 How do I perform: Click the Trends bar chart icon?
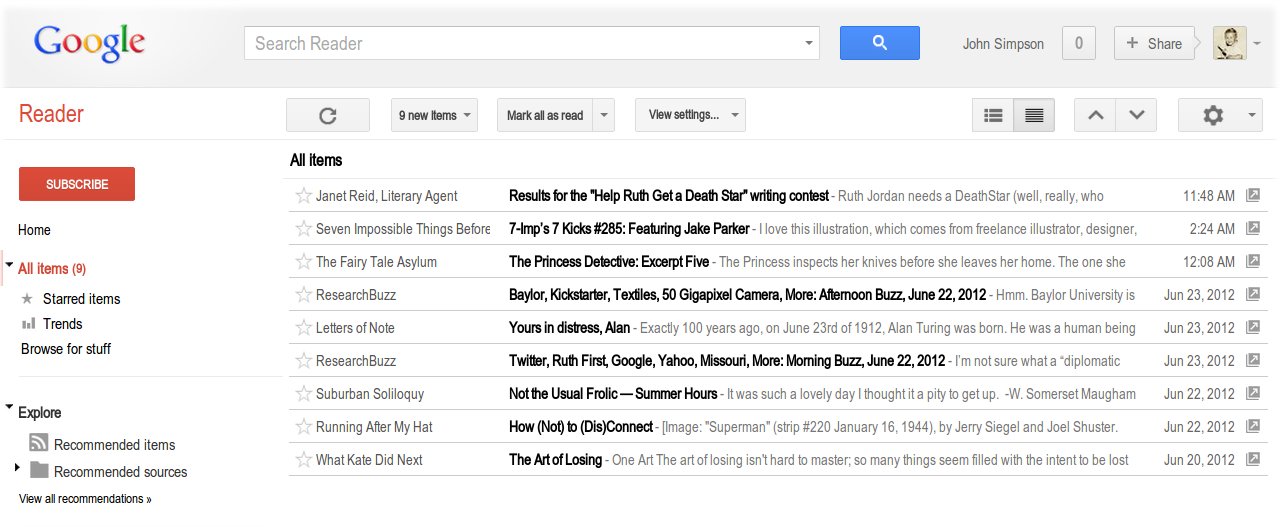tap(28, 323)
